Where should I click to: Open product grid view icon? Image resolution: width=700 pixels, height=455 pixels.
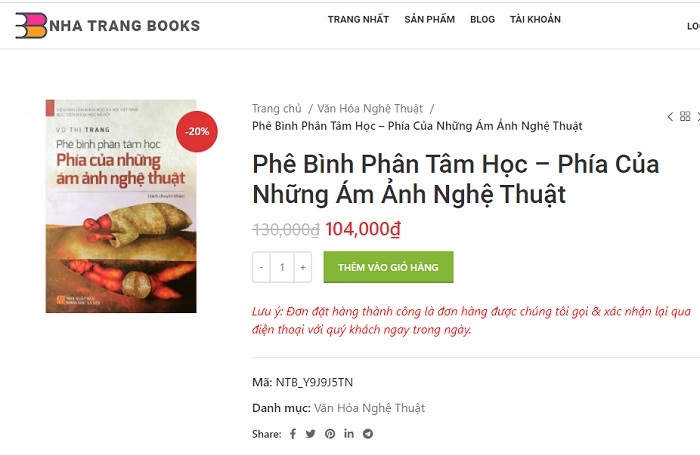pyautogui.click(x=685, y=116)
